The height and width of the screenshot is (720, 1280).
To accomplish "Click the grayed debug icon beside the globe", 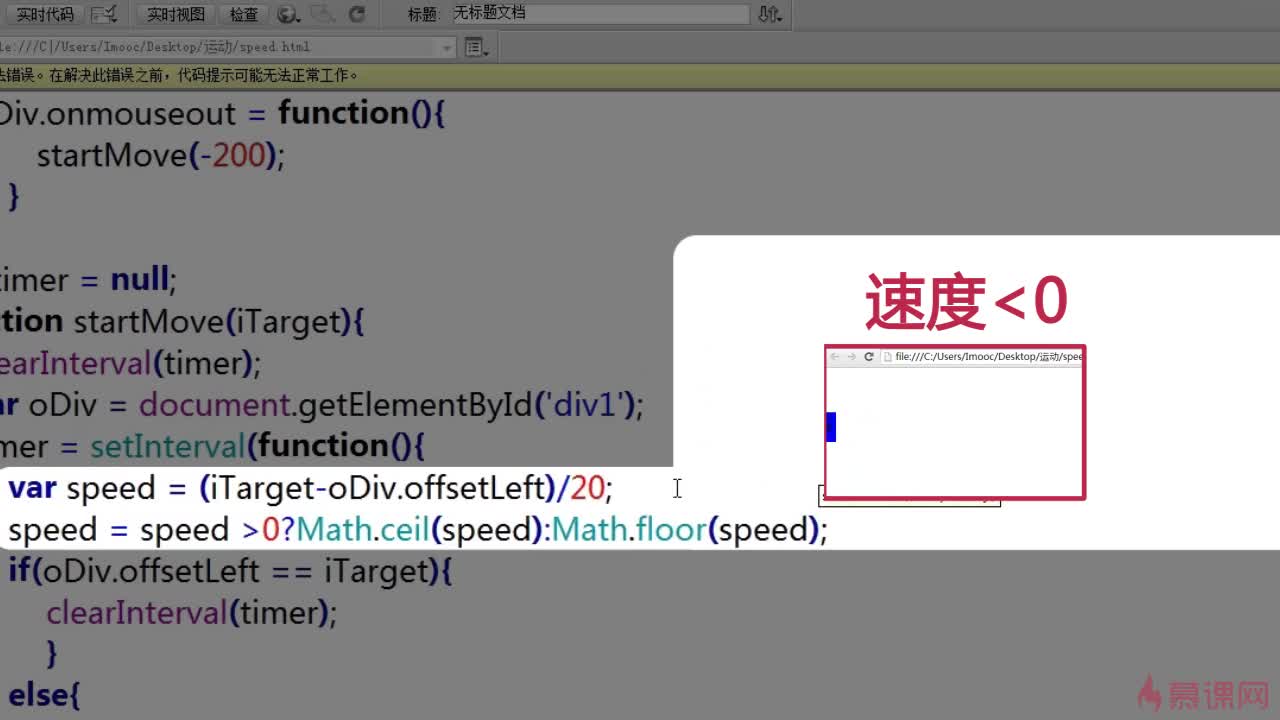I will click(x=322, y=14).
